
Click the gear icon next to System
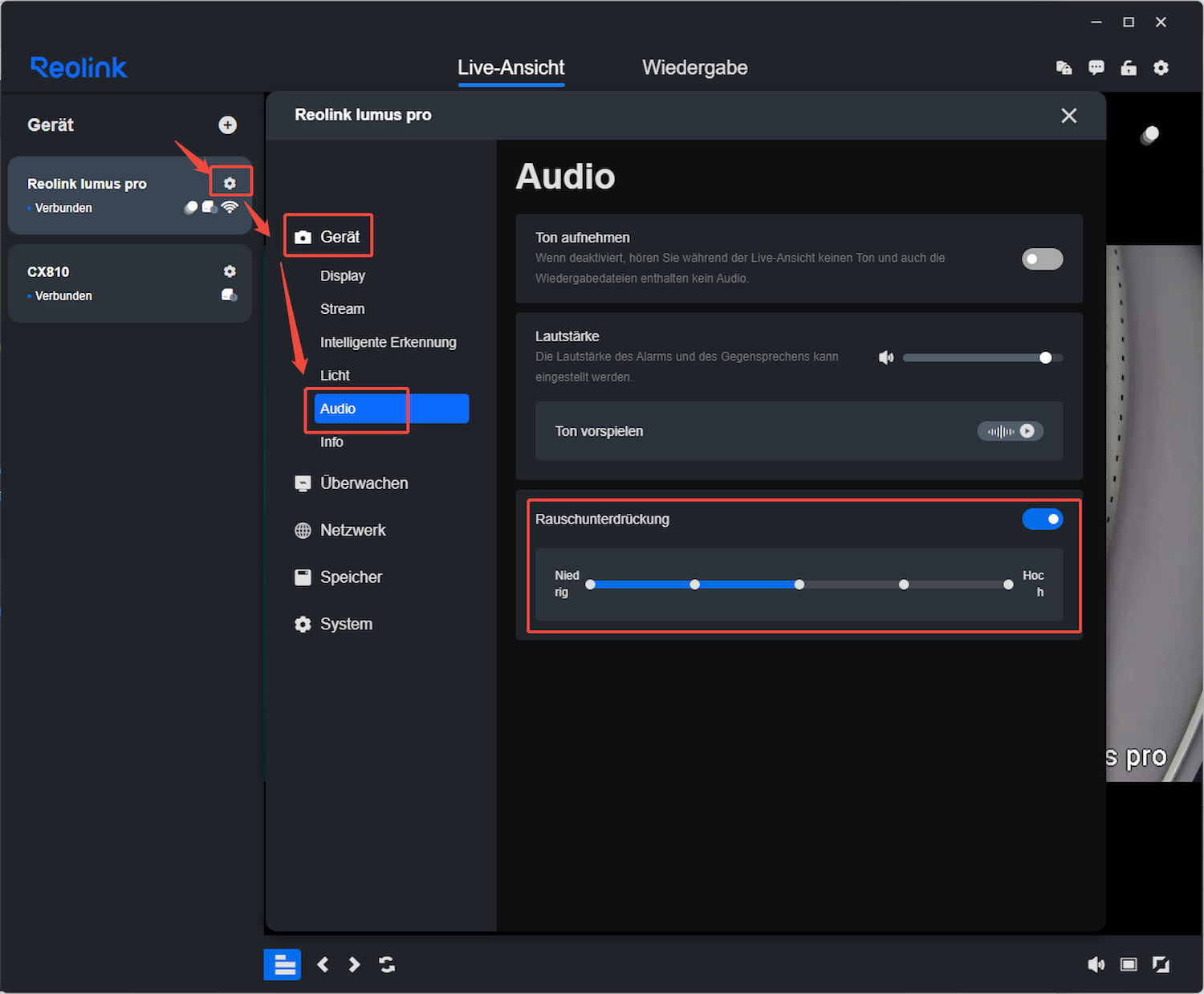(x=303, y=624)
